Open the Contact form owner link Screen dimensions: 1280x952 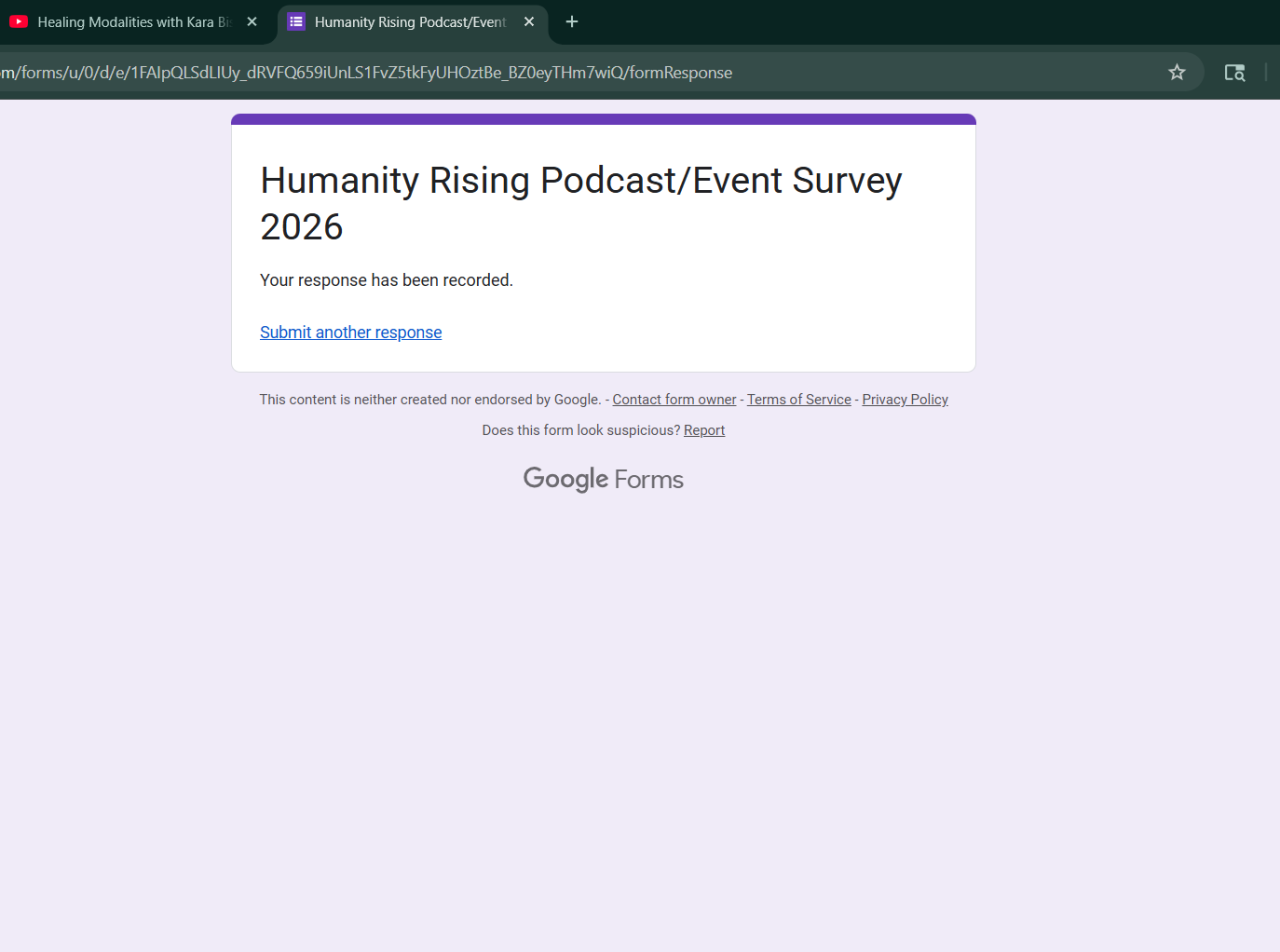click(674, 400)
